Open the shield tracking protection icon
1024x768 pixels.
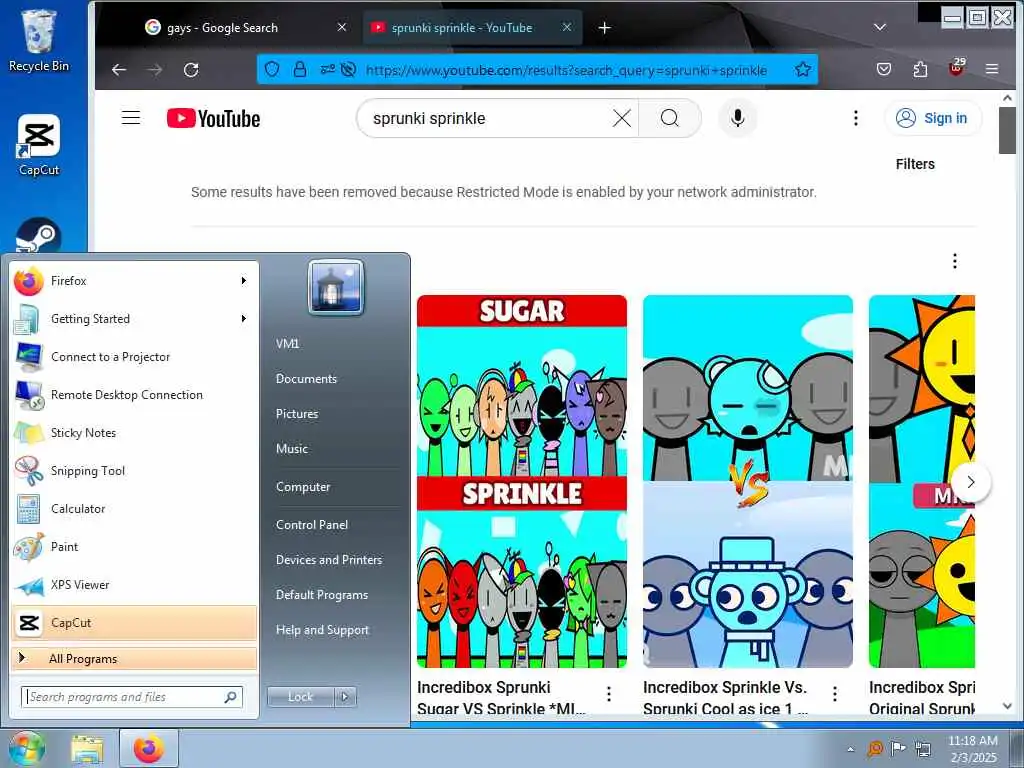pyautogui.click(x=272, y=69)
